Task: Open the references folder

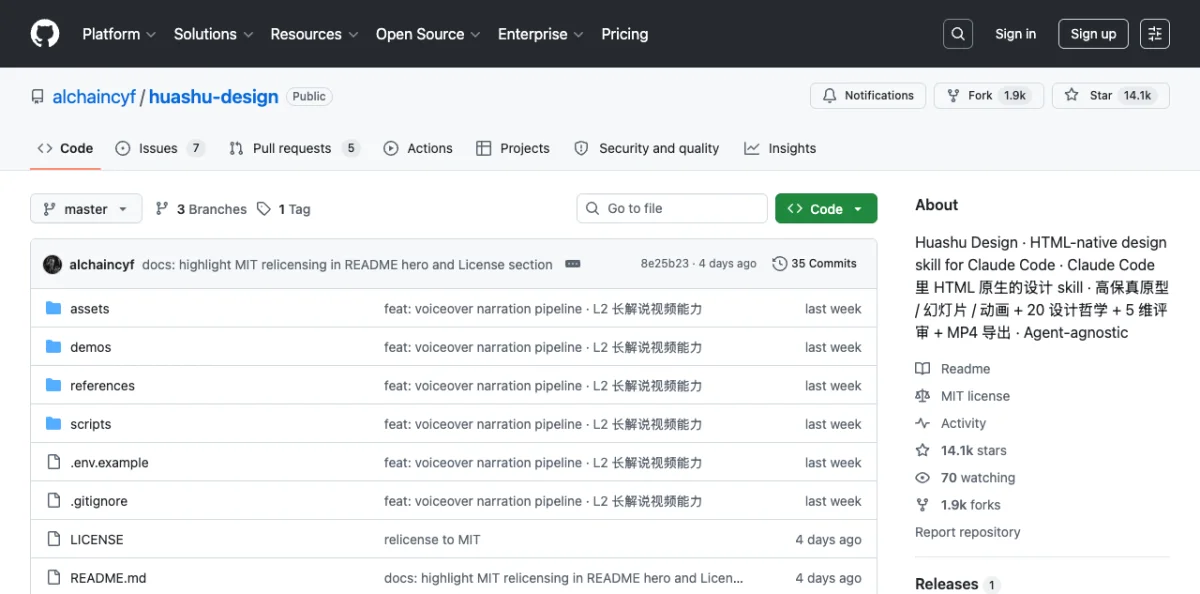Action: tap(102, 386)
